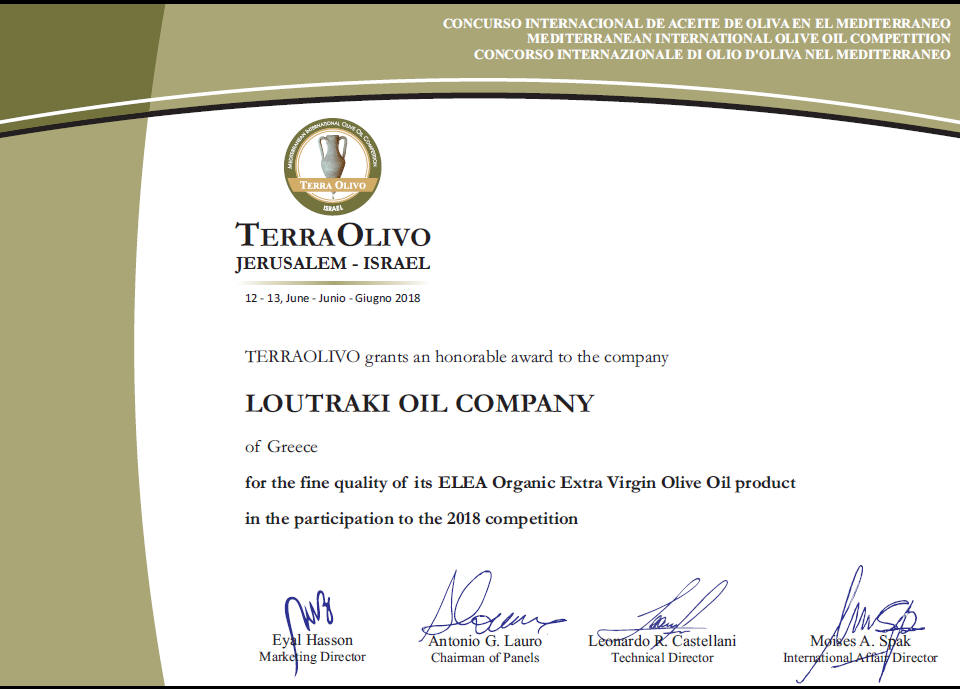
Task: Click the header 'MEDITERRANEAN INTERNATIONAL OLIVE OIL COMPETITION'
Action: click(x=739, y=39)
